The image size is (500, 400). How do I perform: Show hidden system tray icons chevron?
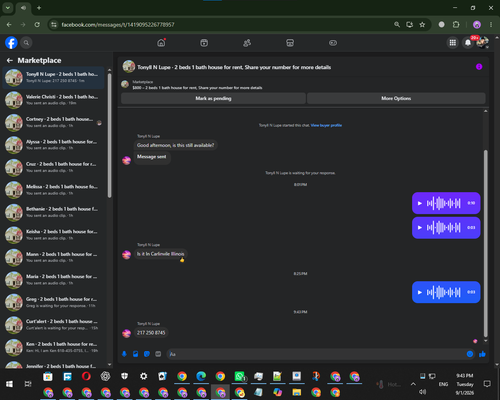coord(413,384)
